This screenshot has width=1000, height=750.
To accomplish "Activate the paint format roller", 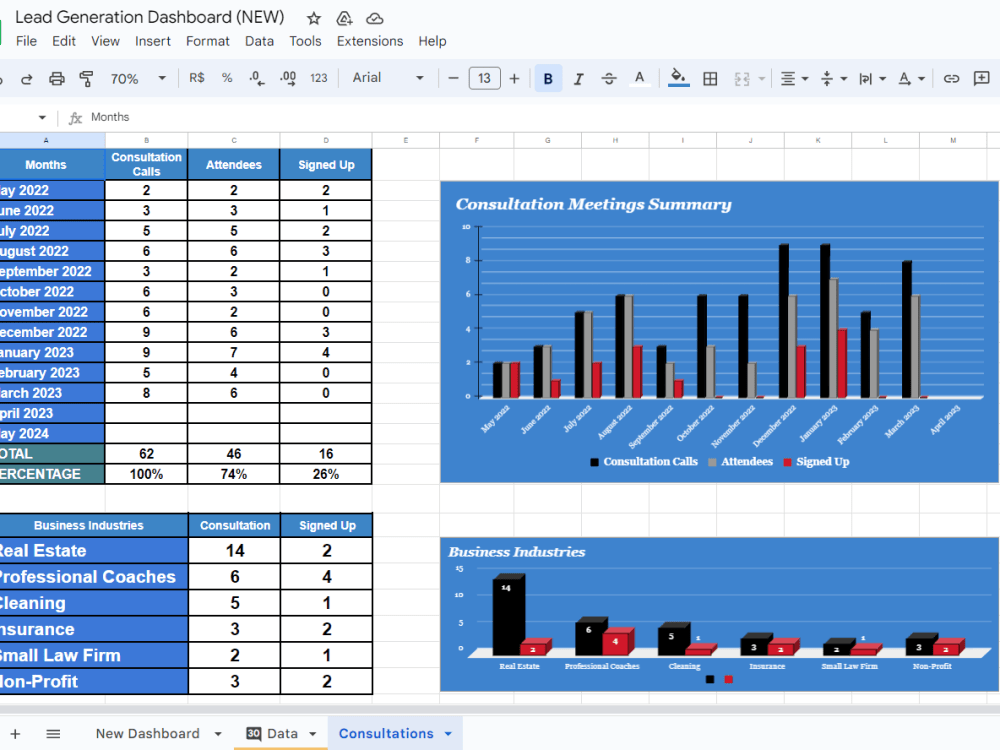I will pyautogui.click(x=86, y=78).
